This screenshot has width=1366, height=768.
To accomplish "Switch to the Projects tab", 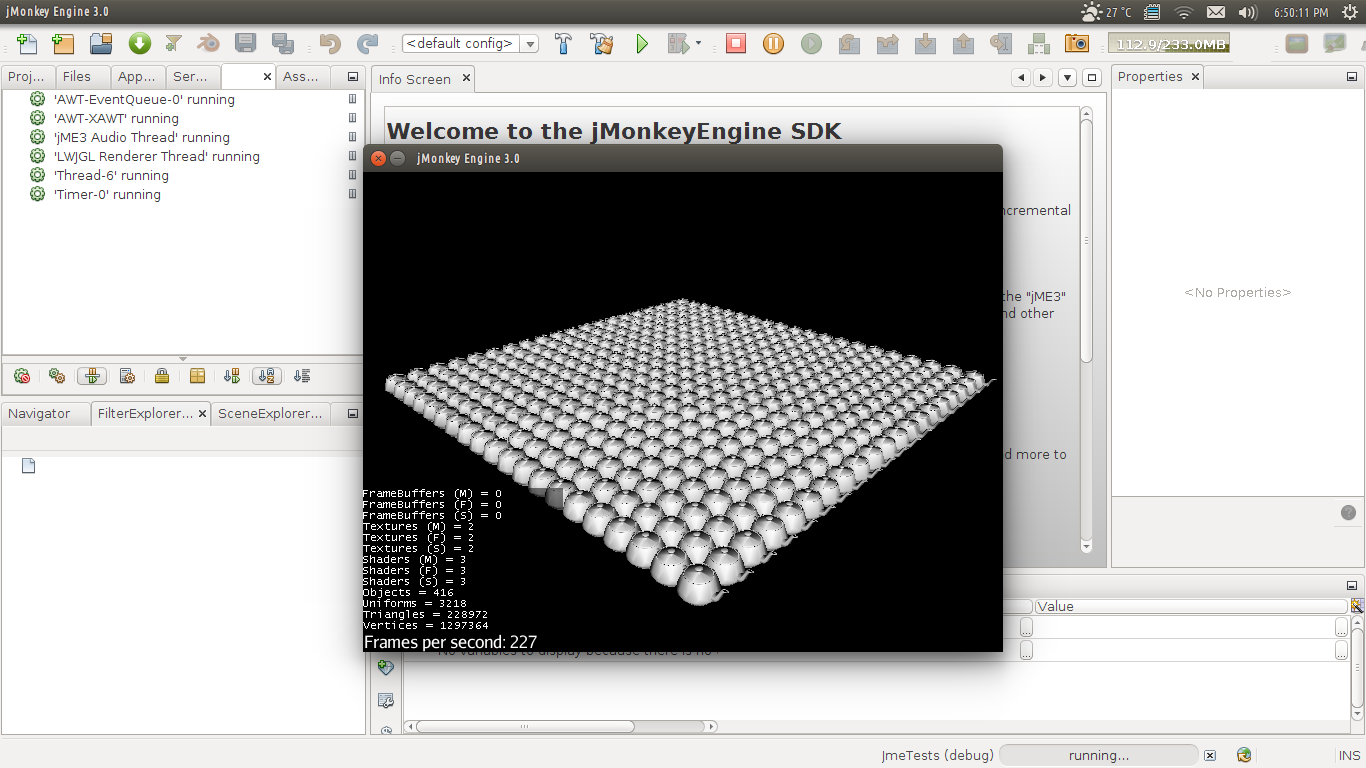I will (x=27, y=76).
